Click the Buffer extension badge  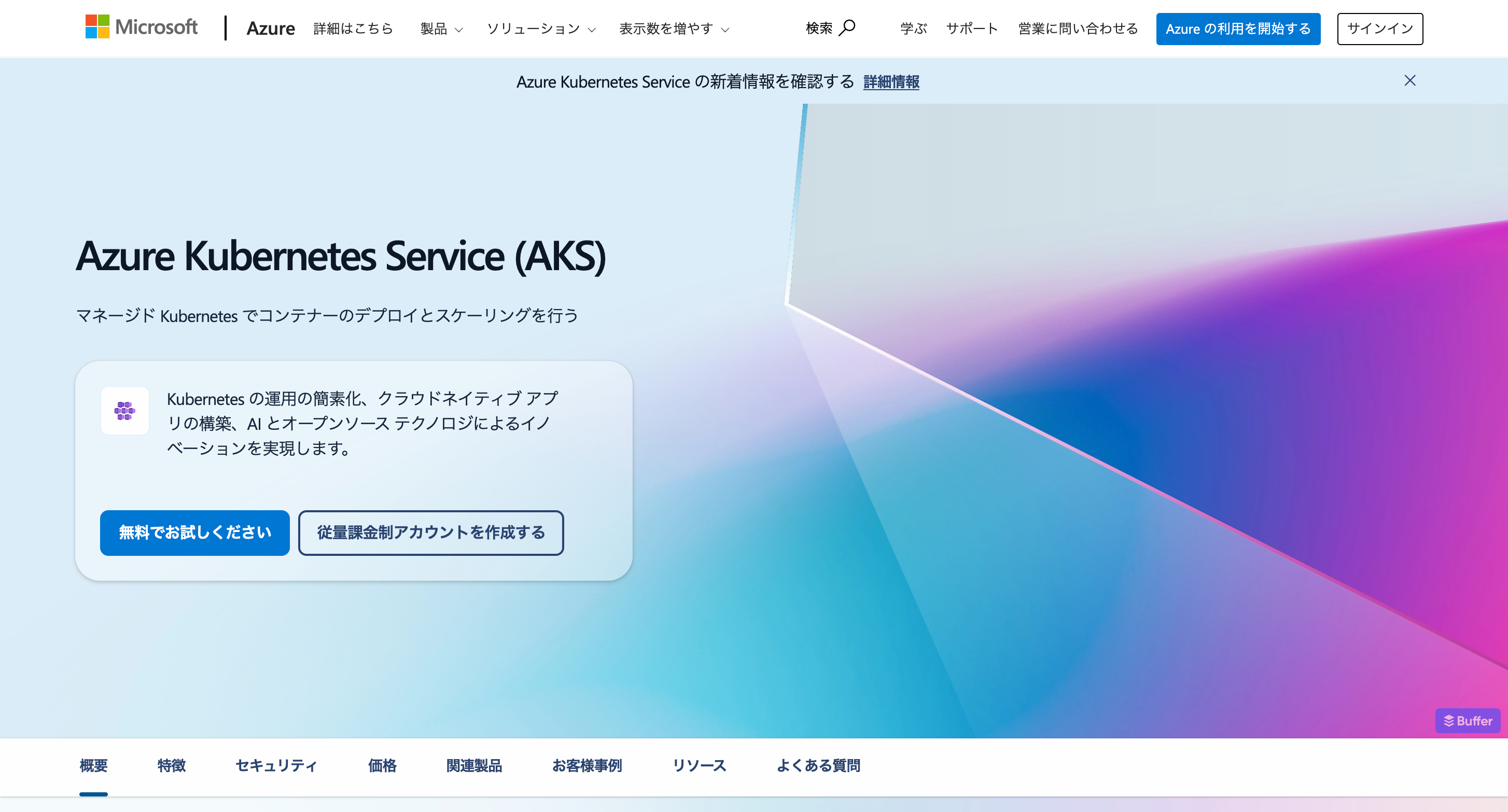[1468, 721]
